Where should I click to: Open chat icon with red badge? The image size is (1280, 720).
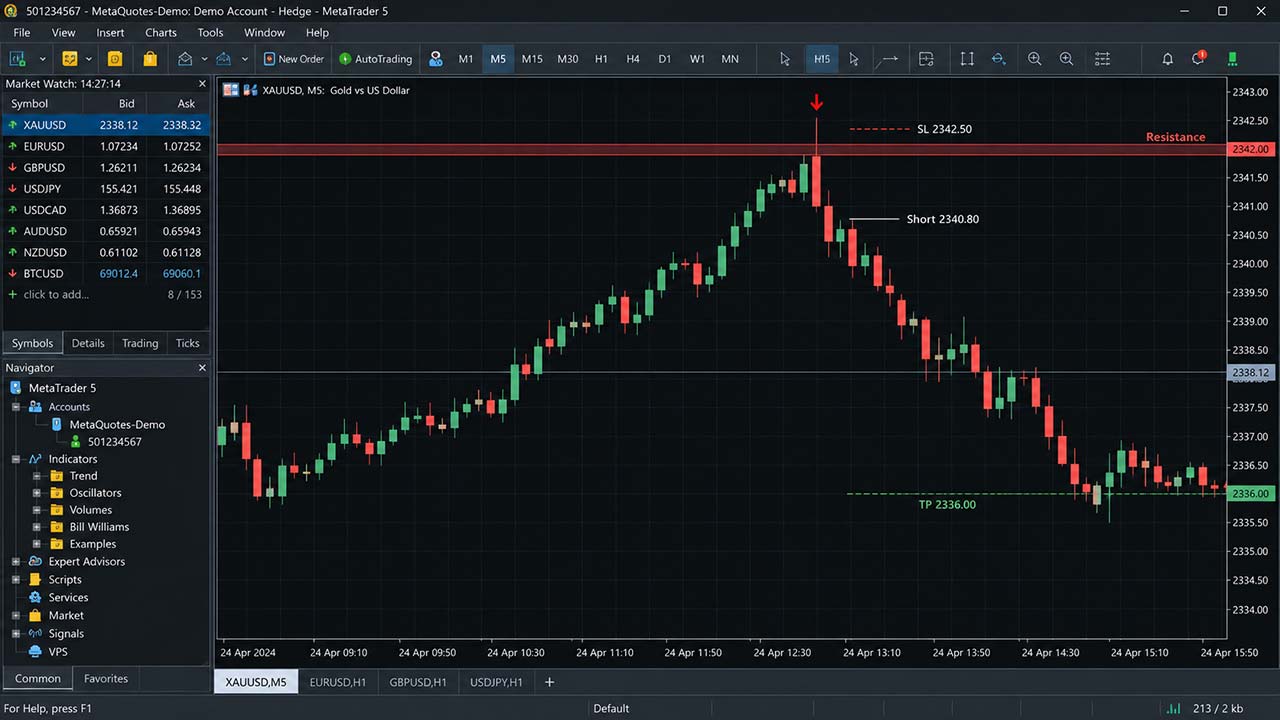coord(1198,59)
